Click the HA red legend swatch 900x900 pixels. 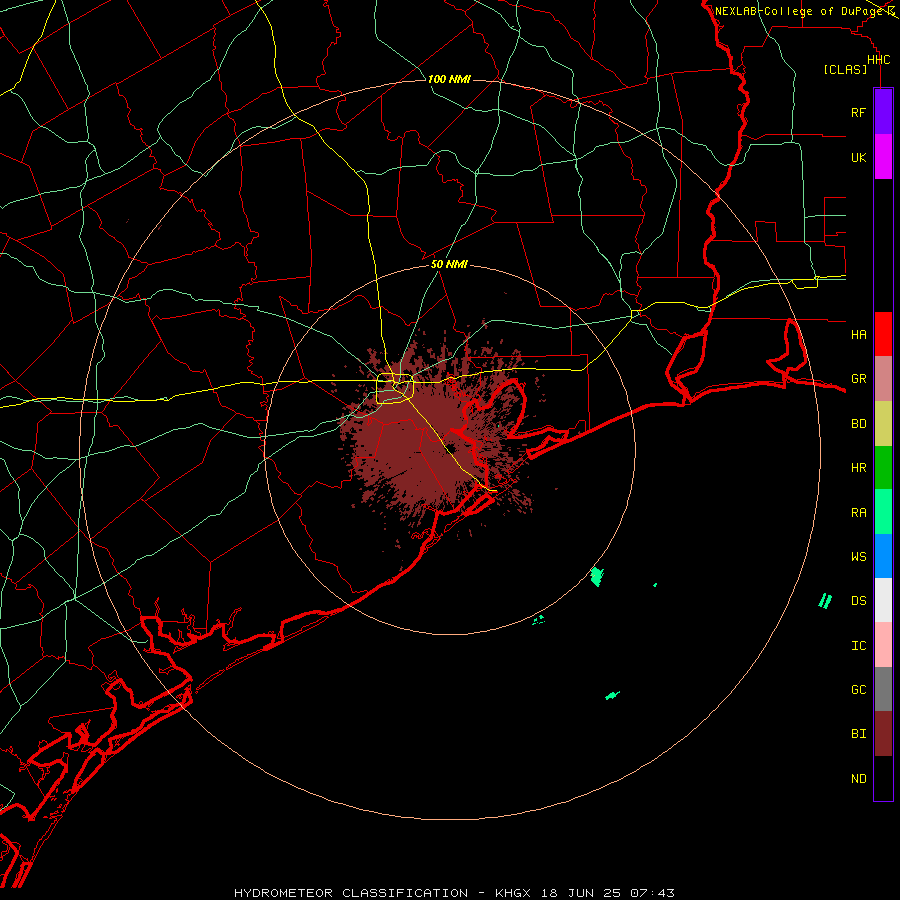tap(883, 334)
